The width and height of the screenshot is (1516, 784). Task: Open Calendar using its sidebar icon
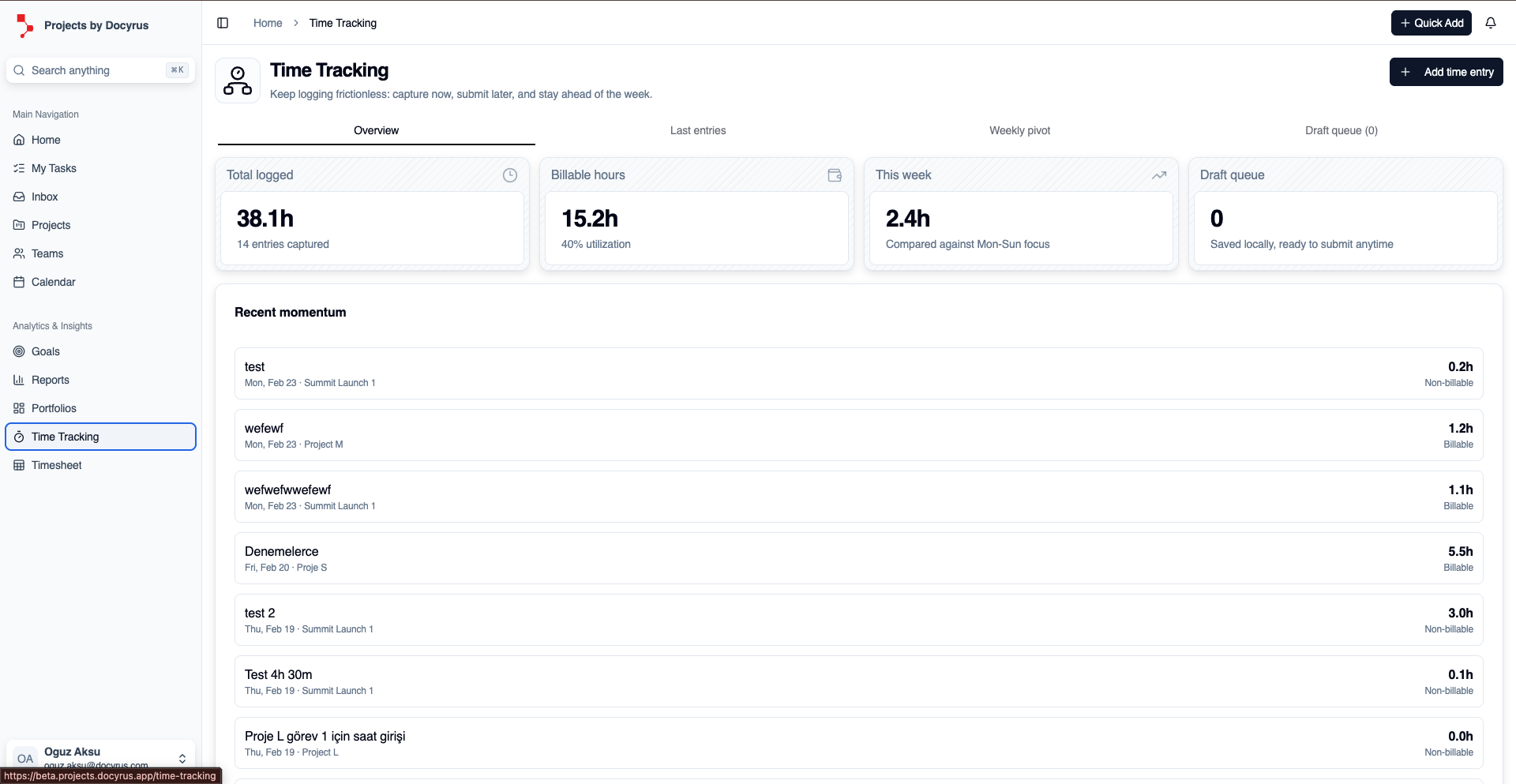(18, 282)
